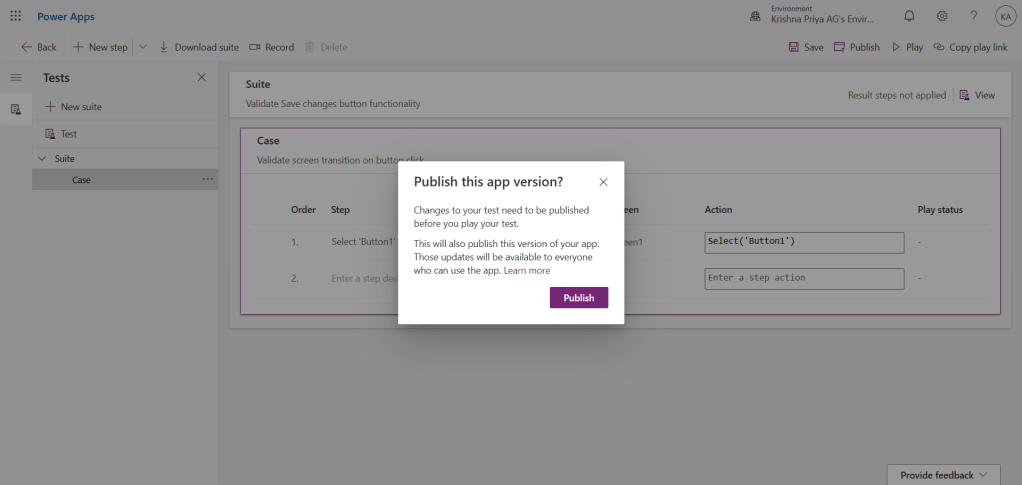Screen dimensions: 1022x485
Task: Click the Tests panel icon in left rail
Action: (15, 109)
